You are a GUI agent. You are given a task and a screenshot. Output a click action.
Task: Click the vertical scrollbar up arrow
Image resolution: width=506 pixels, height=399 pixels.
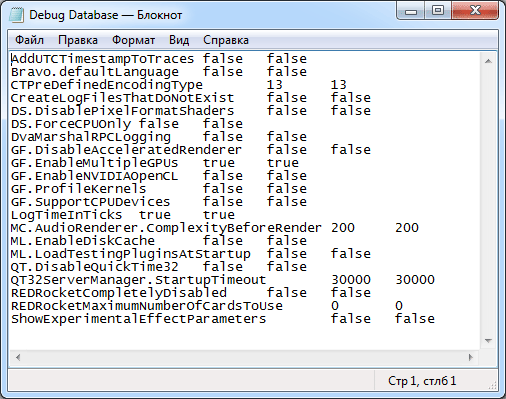pyautogui.click(x=488, y=61)
